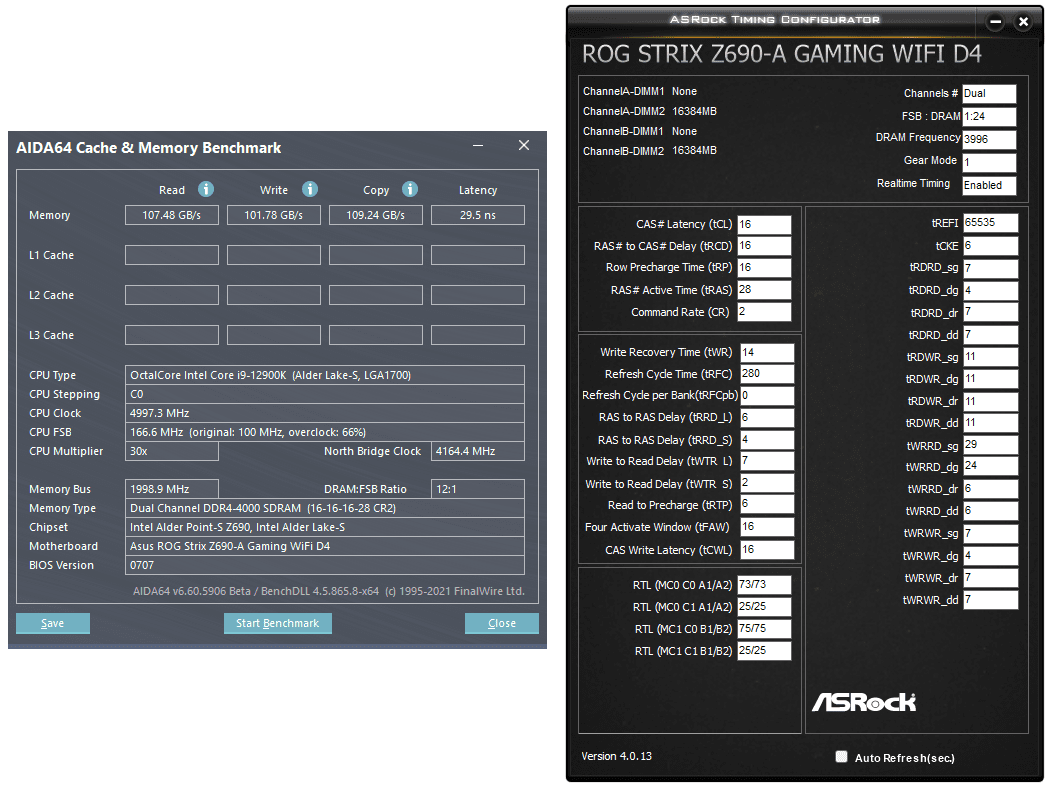Click the DRAM Frequency field
The image size is (1050, 790).
click(x=989, y=139)
